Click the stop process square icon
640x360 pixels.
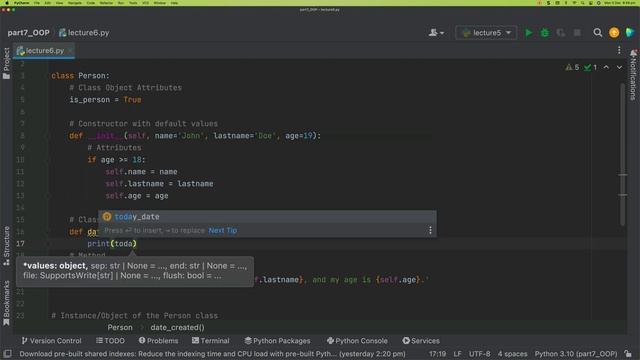pyautogui.click(x=577, y=33)
